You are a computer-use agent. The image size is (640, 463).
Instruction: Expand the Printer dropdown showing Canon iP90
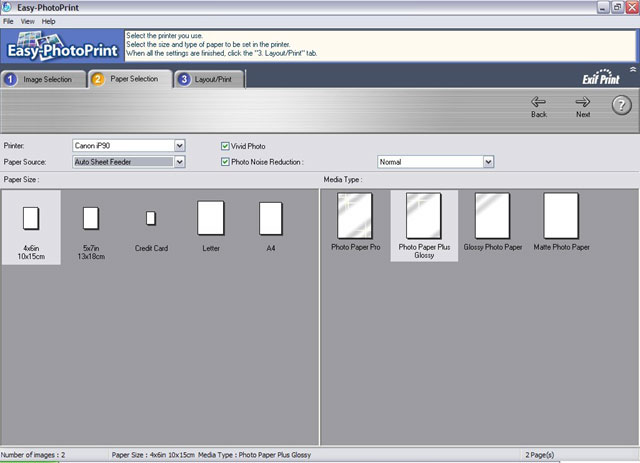coord(180,146)
